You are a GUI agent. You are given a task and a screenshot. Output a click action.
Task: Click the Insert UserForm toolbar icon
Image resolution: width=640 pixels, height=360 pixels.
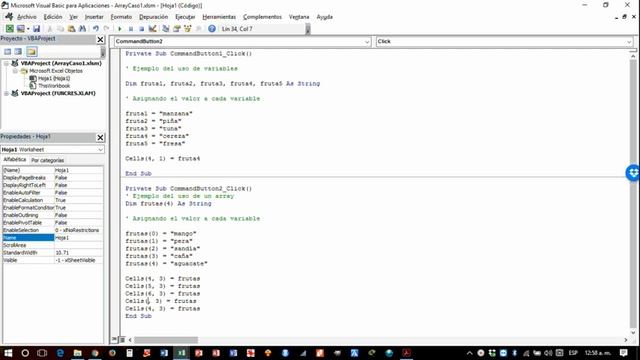point(20,29)
